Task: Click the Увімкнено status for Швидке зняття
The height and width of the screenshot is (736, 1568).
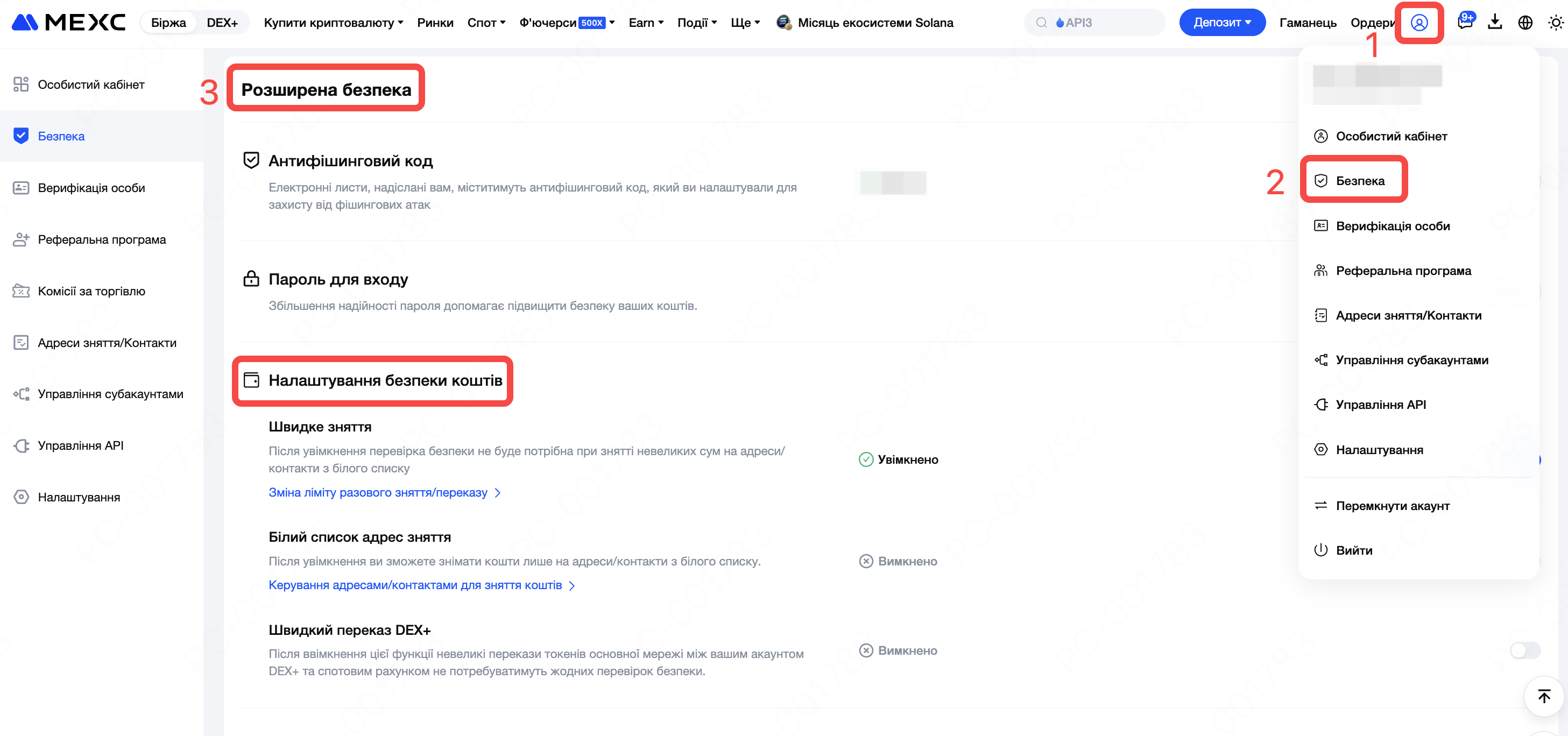Action: (x=898, y=459)
